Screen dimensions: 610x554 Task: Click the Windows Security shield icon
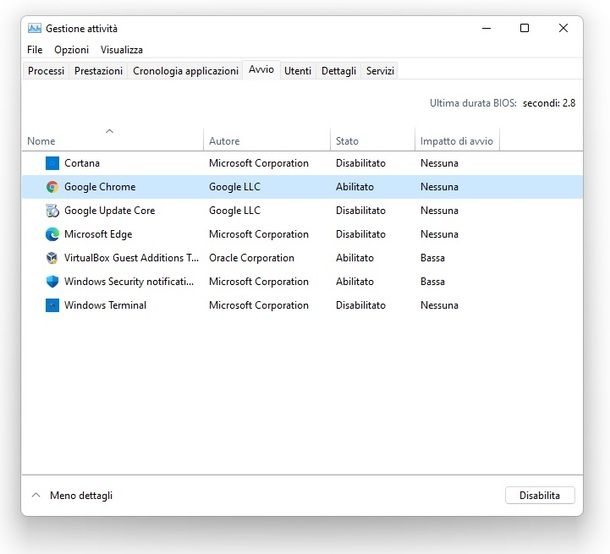[x=52, y=281]
